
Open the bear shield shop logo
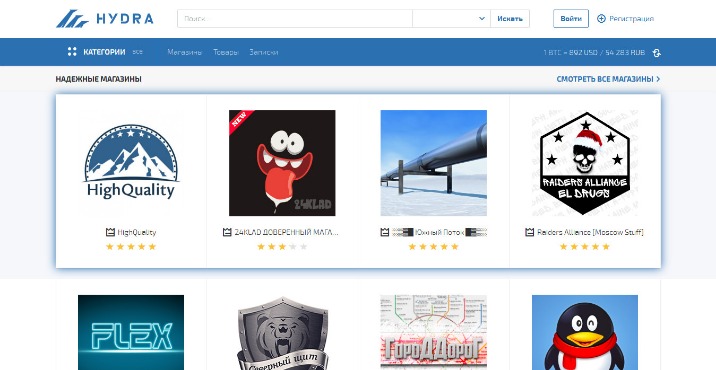[x=282, y=333]
